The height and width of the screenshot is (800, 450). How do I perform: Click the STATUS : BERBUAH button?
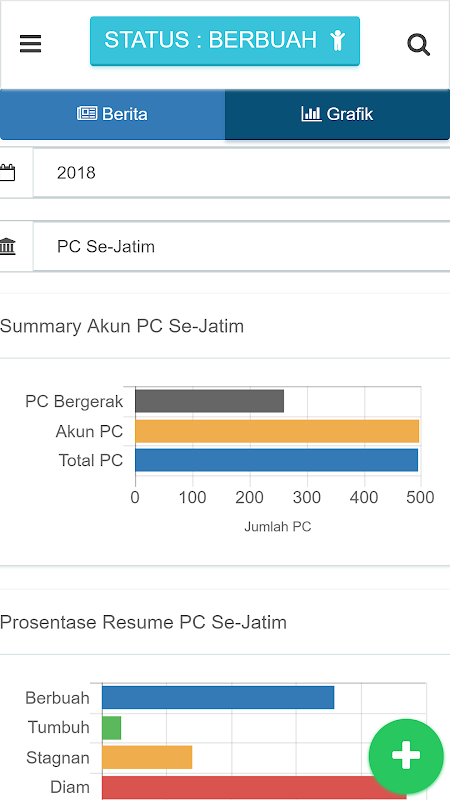225,41
